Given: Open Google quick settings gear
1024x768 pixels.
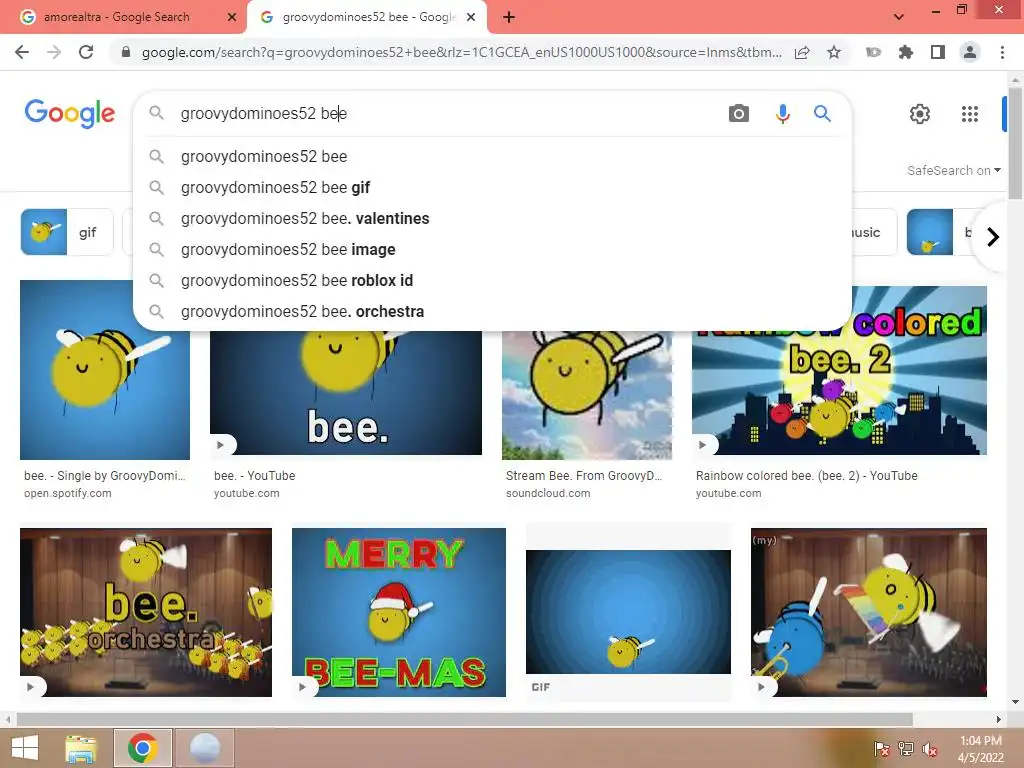Looking at the screenshot, I should coord(920,114).
